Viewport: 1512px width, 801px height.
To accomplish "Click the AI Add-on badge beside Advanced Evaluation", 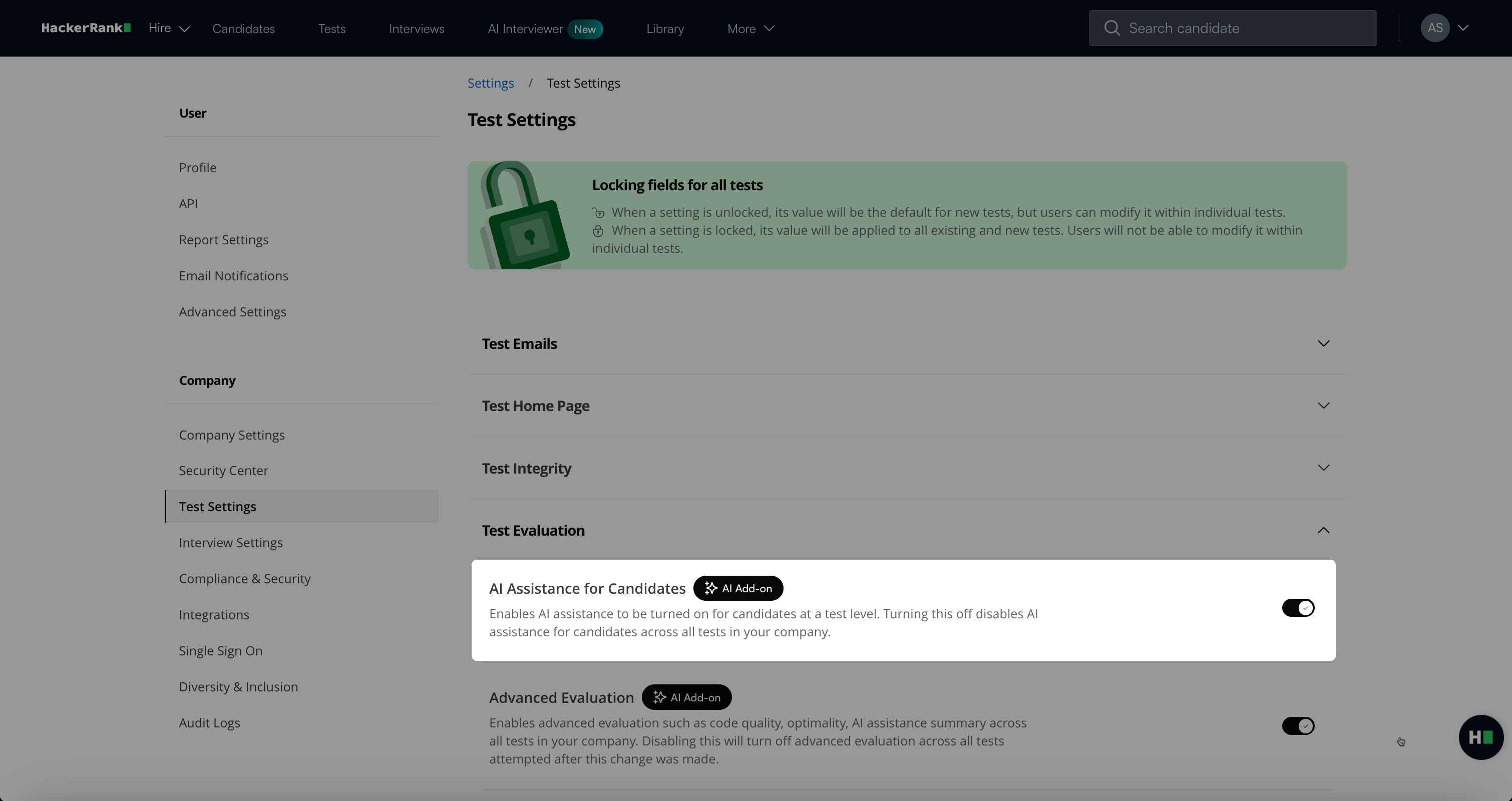I will 686,697.
